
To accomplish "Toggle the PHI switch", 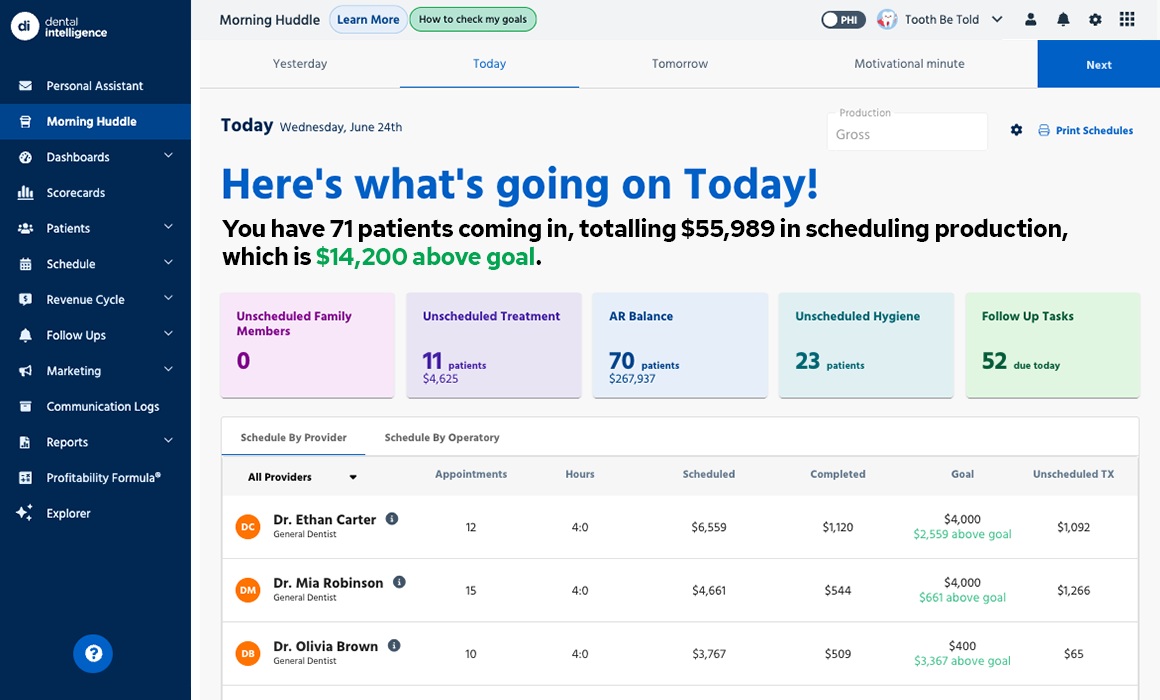I will click(x=843, y=20).
